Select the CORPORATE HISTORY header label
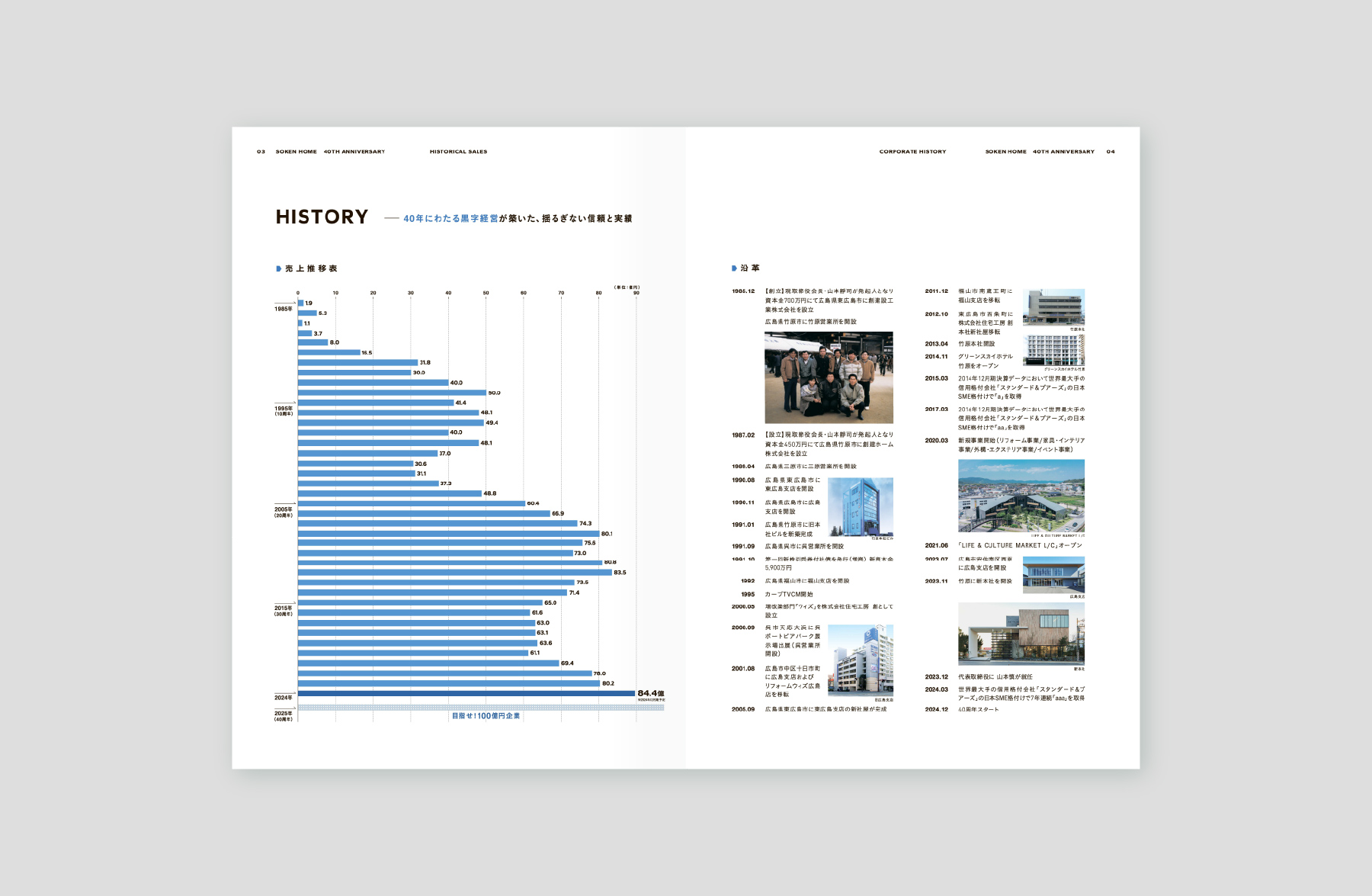 [x=912, y=152]
